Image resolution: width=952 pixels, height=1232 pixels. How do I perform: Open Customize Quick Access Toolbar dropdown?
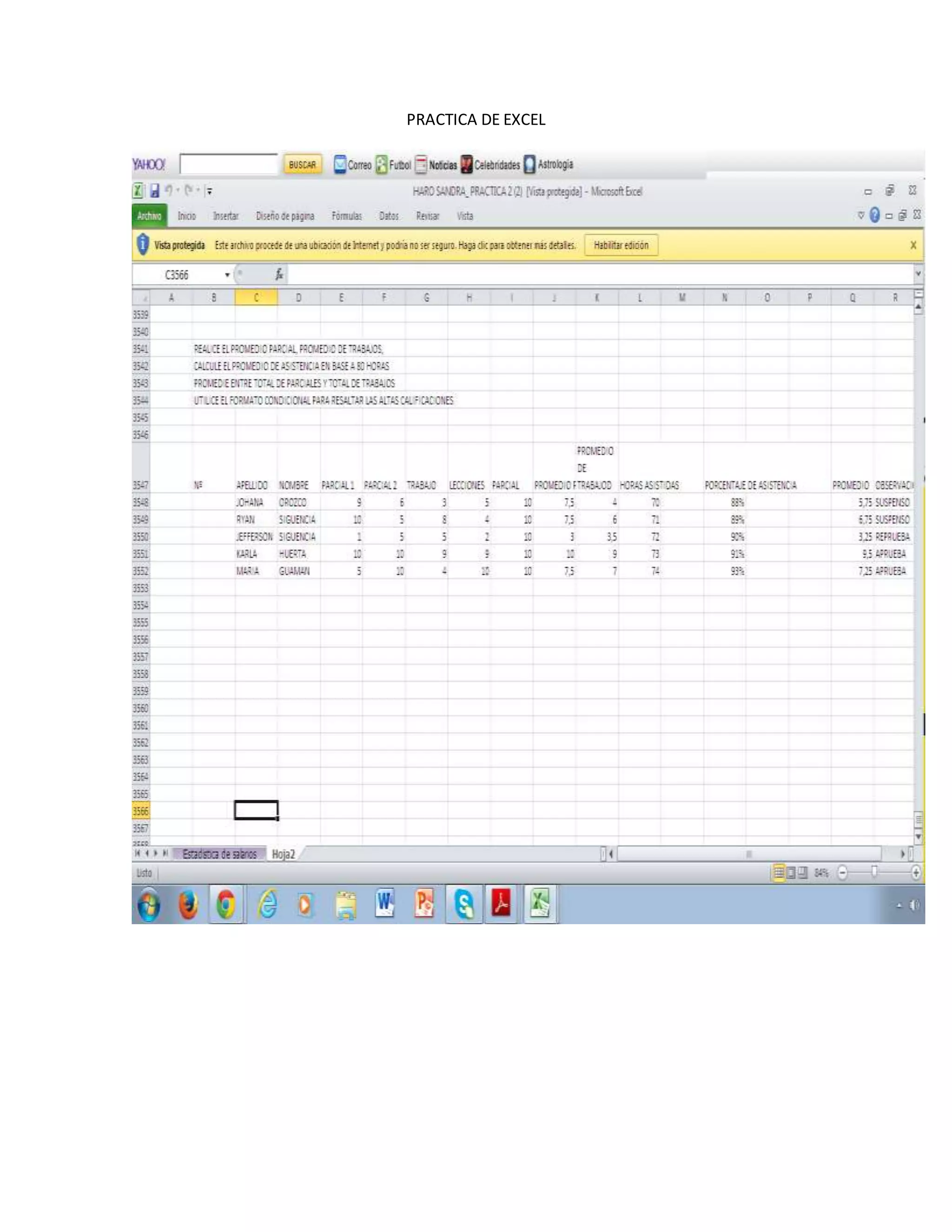click(x=209, y=191)
